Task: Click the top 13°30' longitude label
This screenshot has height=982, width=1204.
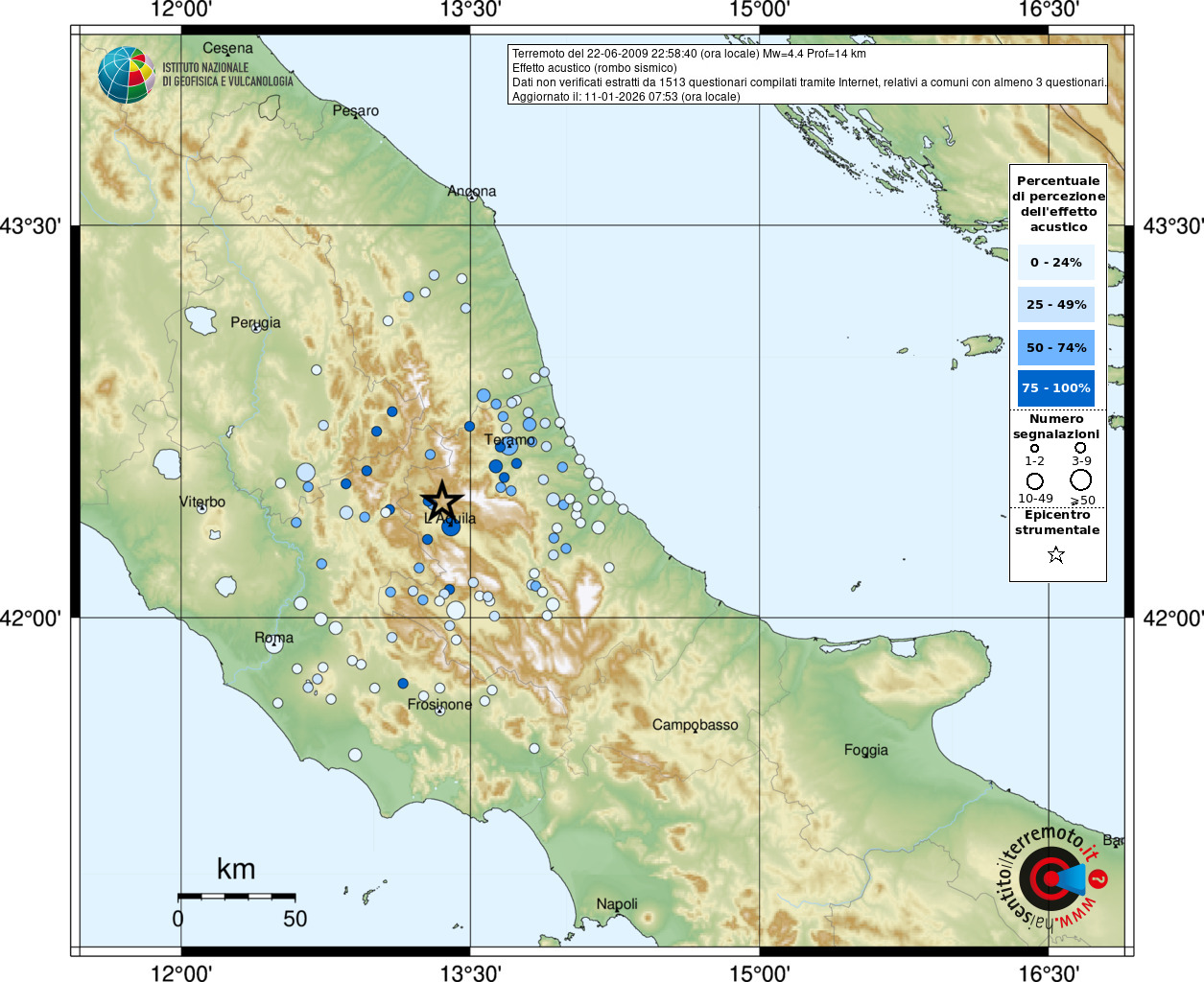Action: coord(471,11)
